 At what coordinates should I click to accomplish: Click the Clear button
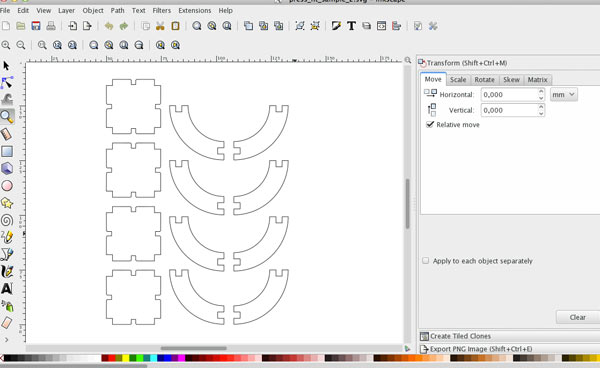(577, 317)
